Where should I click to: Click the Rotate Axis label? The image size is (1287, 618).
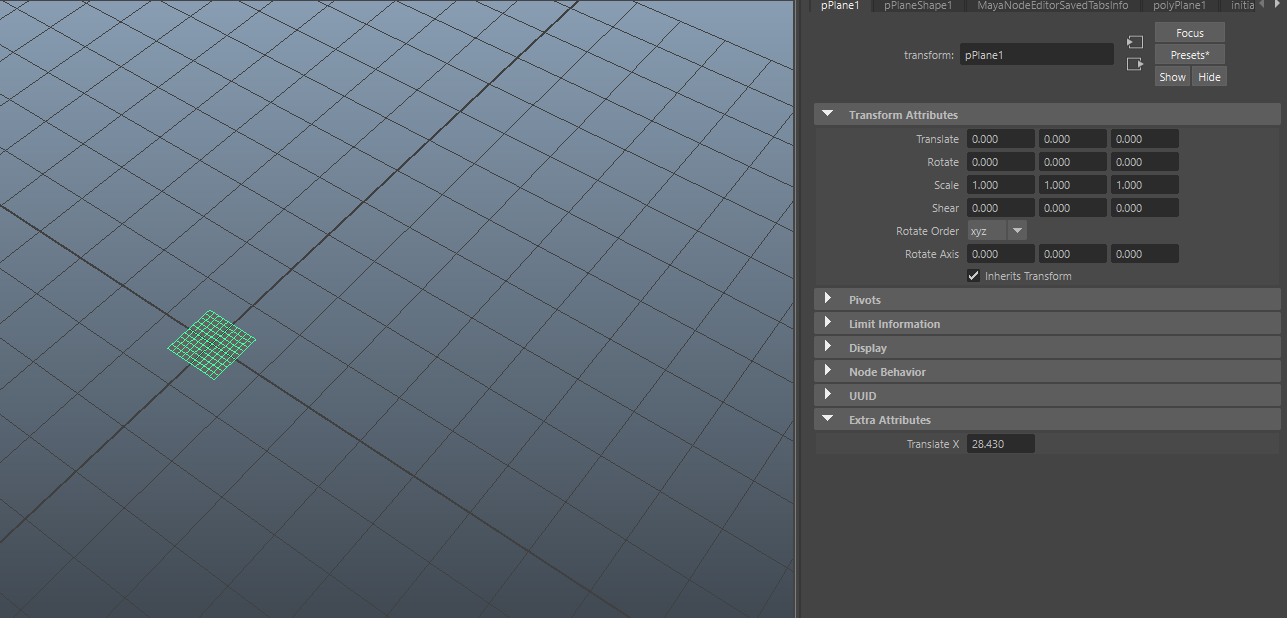pos(932,254)
